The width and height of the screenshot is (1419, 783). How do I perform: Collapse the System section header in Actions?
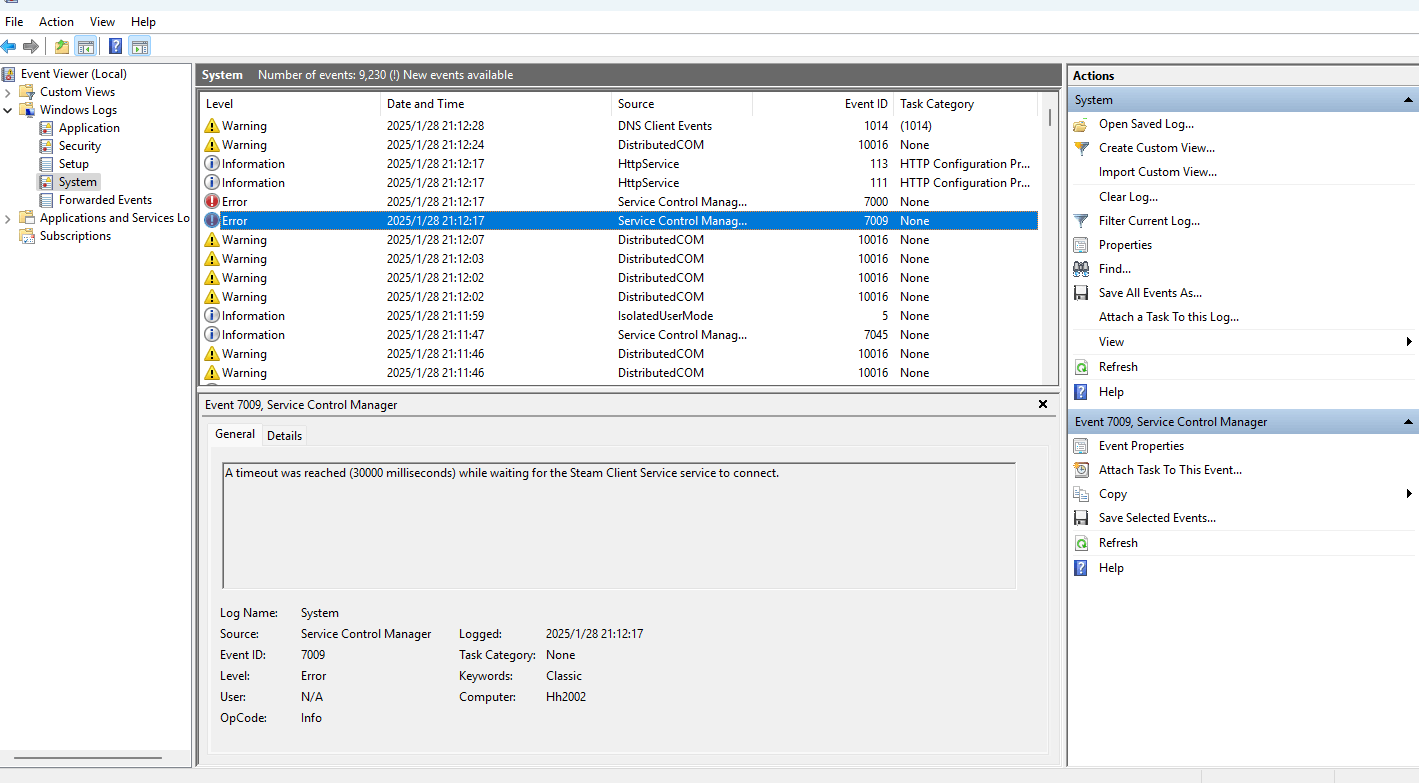(1408, 100)
